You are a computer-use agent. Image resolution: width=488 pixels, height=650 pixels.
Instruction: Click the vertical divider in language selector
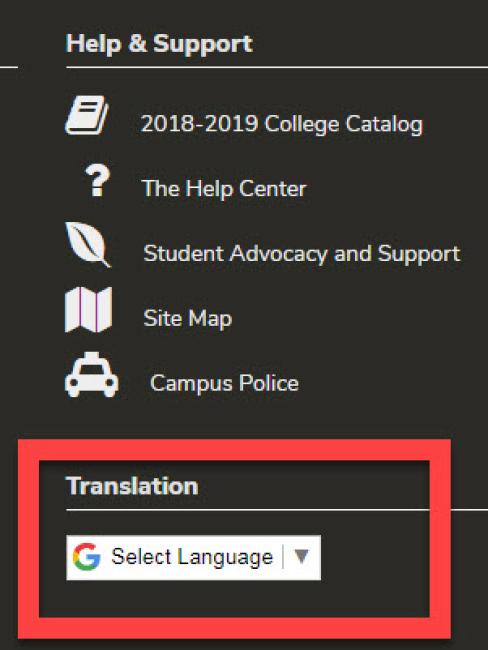pyautogui.click(x=283, y=557)
